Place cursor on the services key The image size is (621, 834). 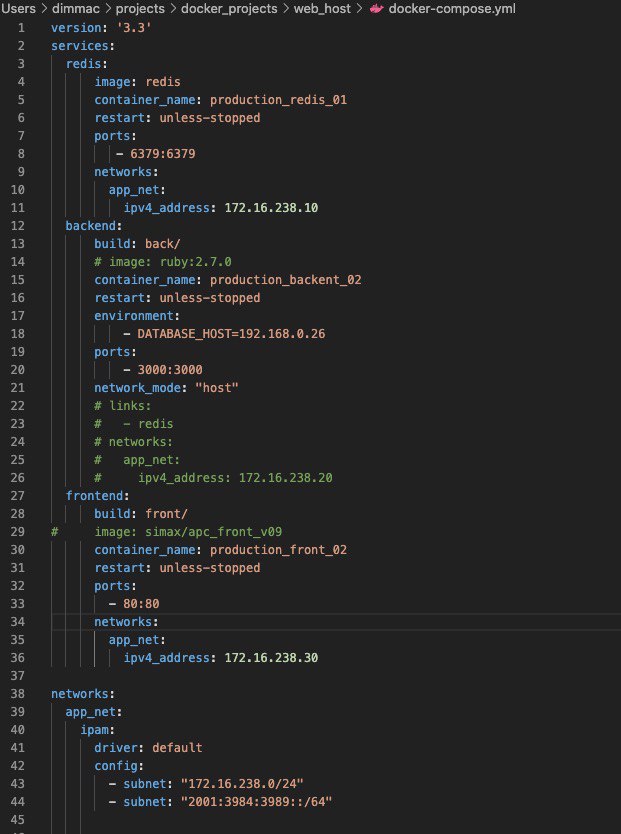[x=80, y=46]
